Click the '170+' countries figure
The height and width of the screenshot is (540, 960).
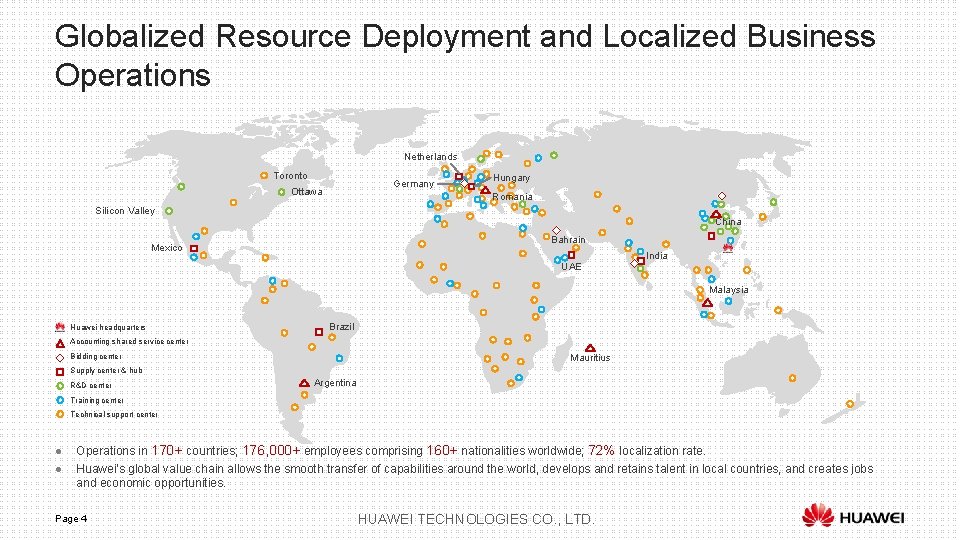click(167, 451)
